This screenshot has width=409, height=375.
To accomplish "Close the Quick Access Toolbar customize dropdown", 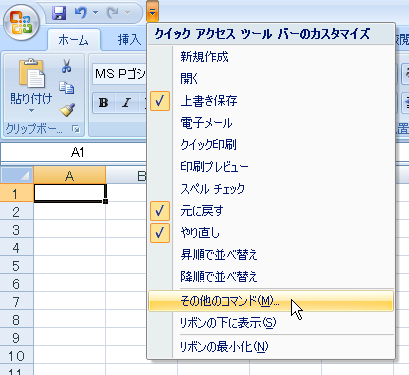I will (152, 12).
